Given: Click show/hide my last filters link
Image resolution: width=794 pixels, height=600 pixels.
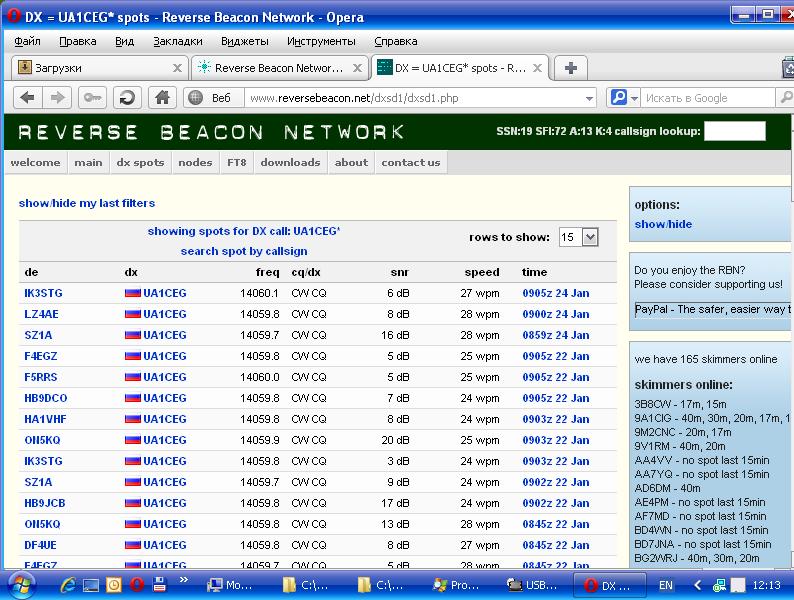Looking at the screenshot, I should click(87, 203).
